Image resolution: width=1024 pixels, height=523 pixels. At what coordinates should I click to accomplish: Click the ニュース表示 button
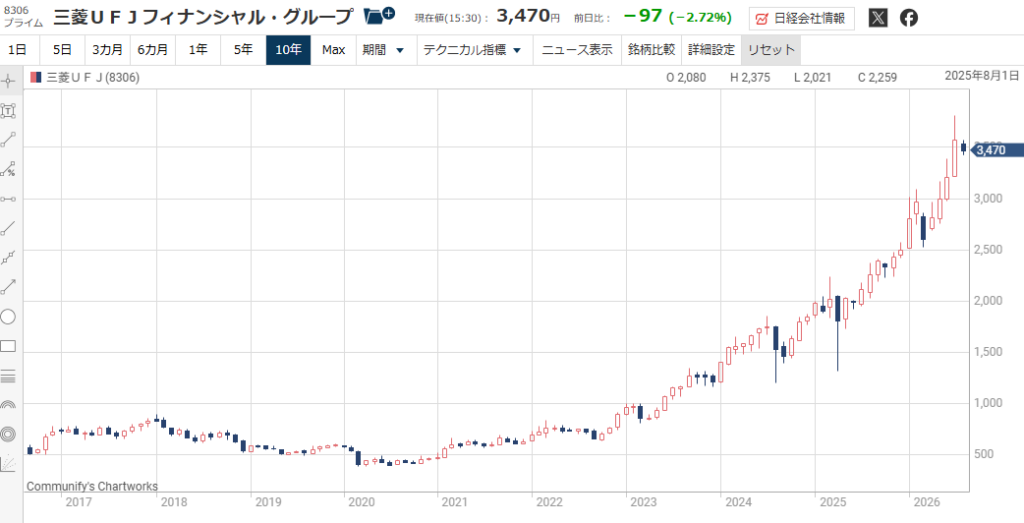(x=577, y=50)
